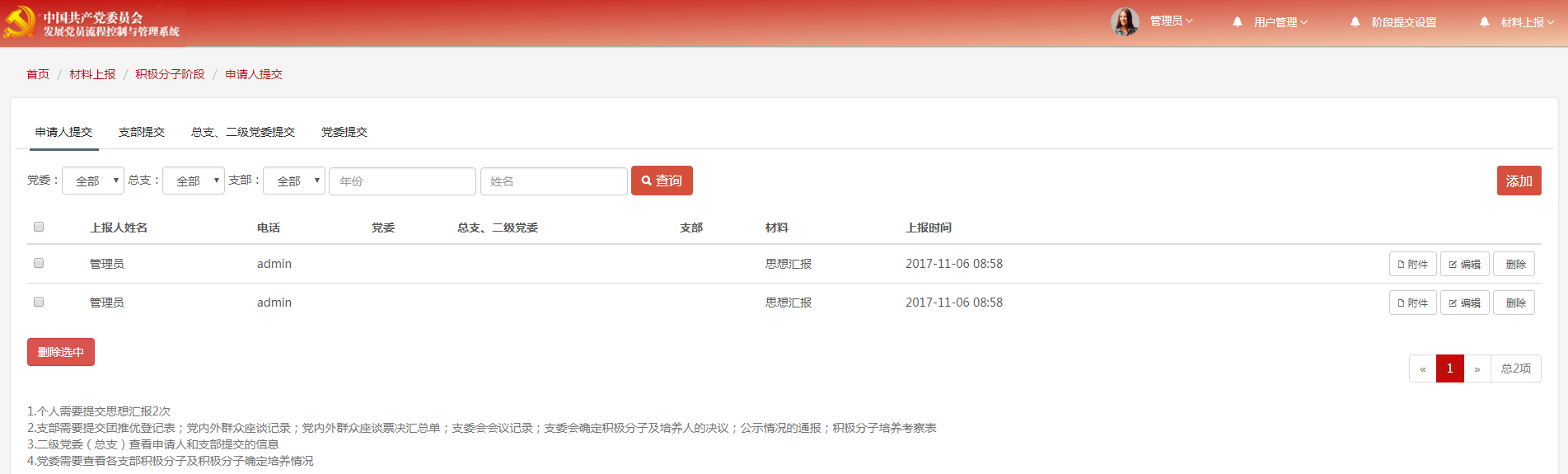
Task: Click bell icon beside 材料上报 menu
Action: [1484, 22]
